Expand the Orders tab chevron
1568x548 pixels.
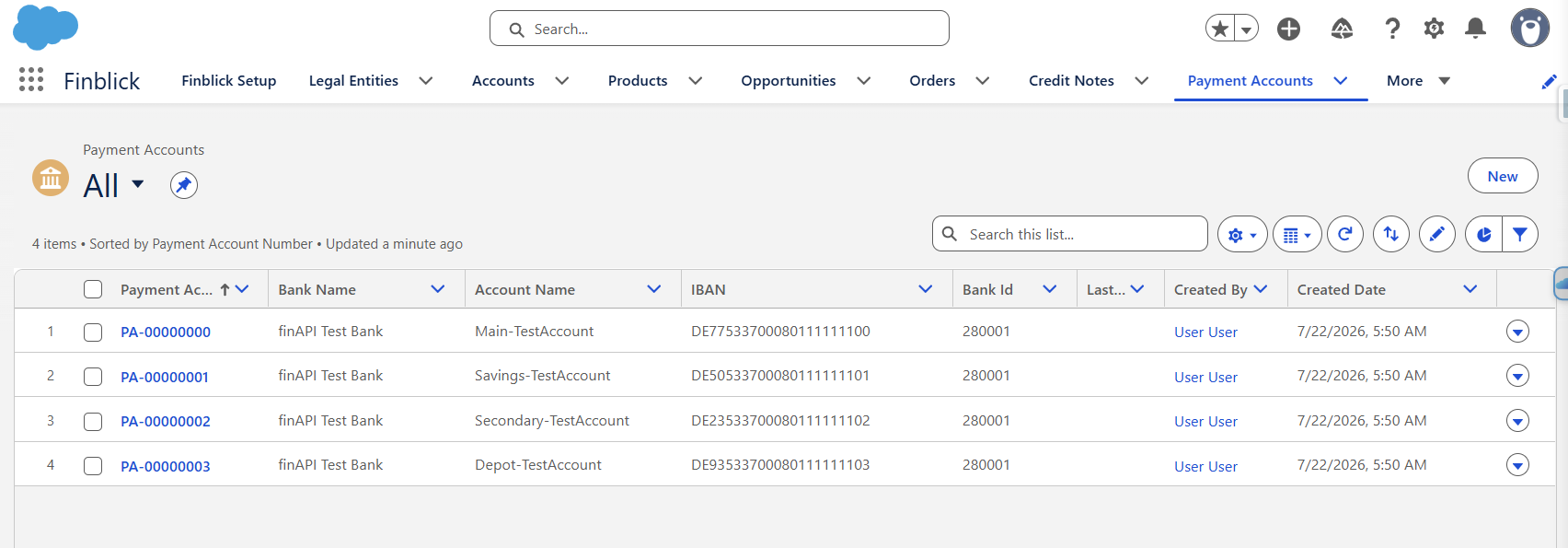[983, 81]
